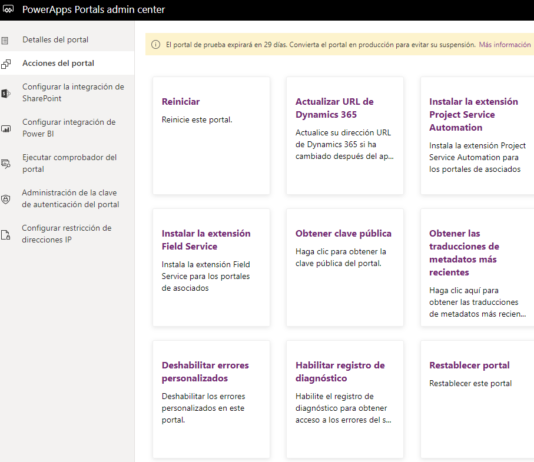The image size is (534, 462).
Task: Click the info icon in the yellow banner
Action: 156,45
